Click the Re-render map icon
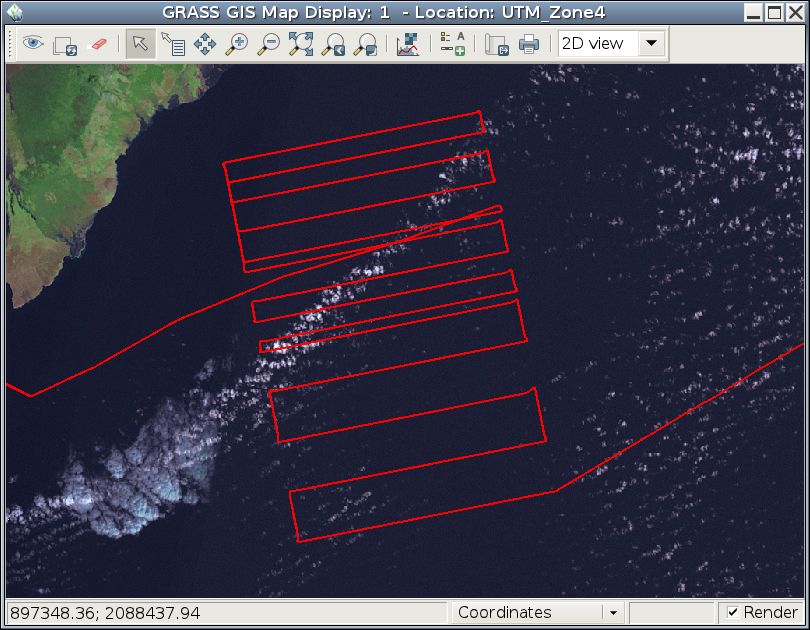810x630 pixels. coord(65,45)
